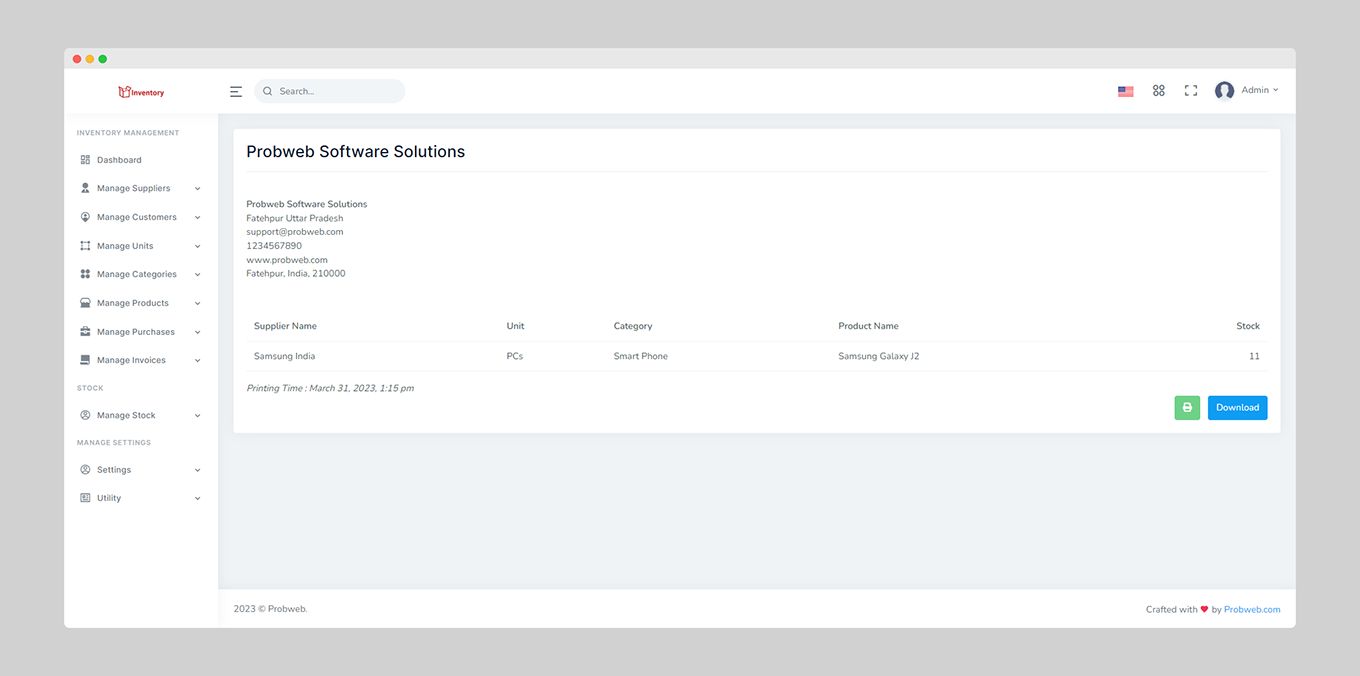
Task: Click the hamburger menu toggle icon
Action: point(236,91)
